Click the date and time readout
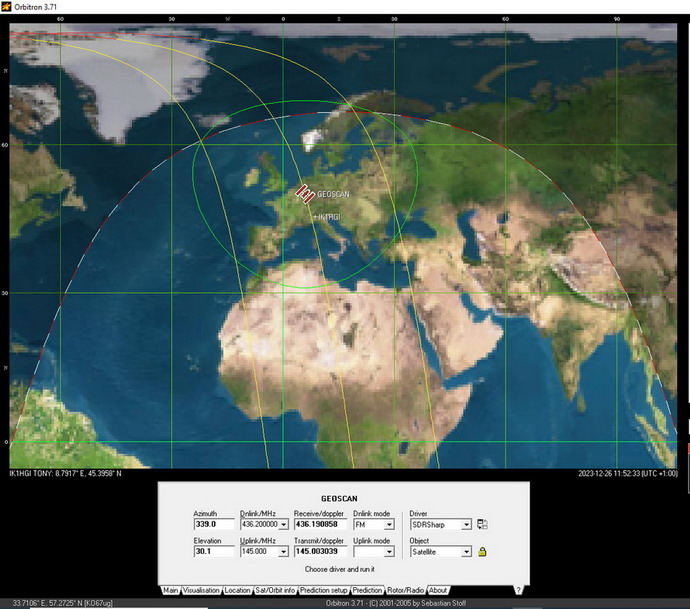 628,473
